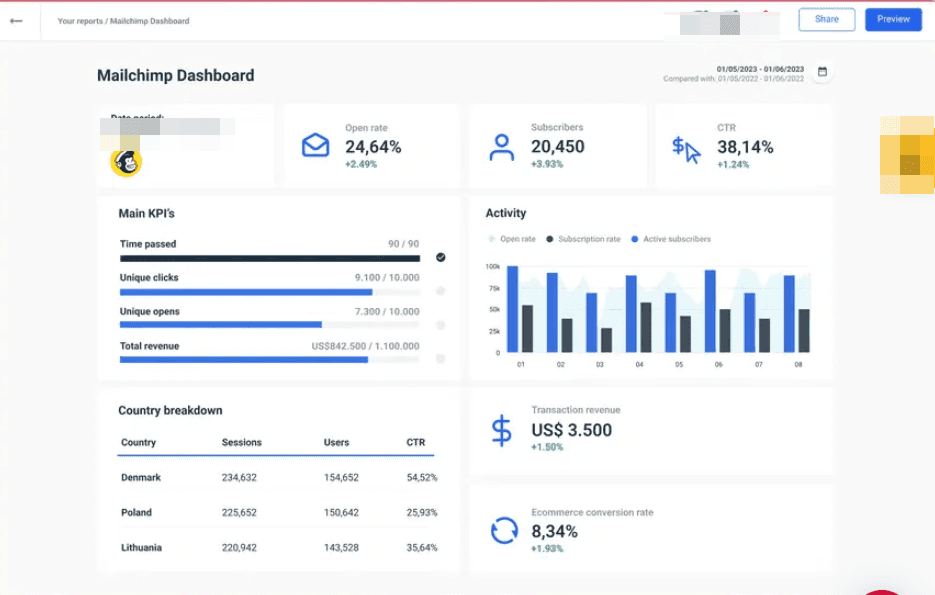Click the Preview button

[893, 19]
